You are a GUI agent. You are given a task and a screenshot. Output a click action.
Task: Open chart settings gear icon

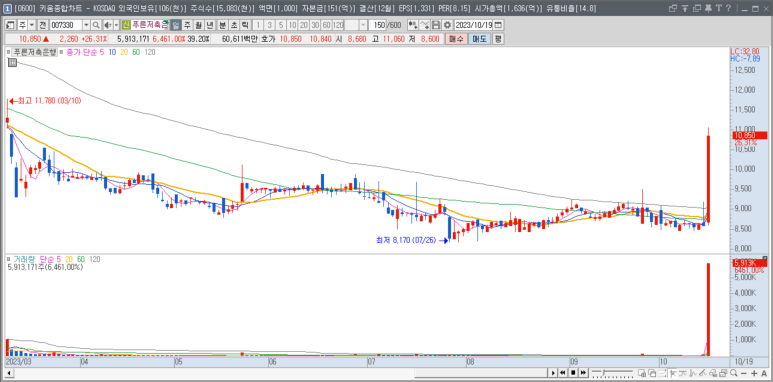[x=447, y=25]
